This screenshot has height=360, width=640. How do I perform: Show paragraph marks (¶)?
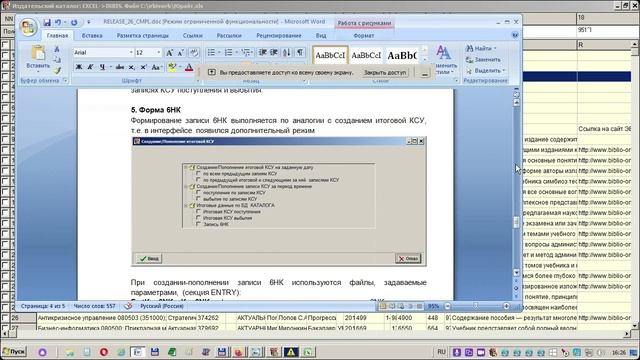click(300, 52)
